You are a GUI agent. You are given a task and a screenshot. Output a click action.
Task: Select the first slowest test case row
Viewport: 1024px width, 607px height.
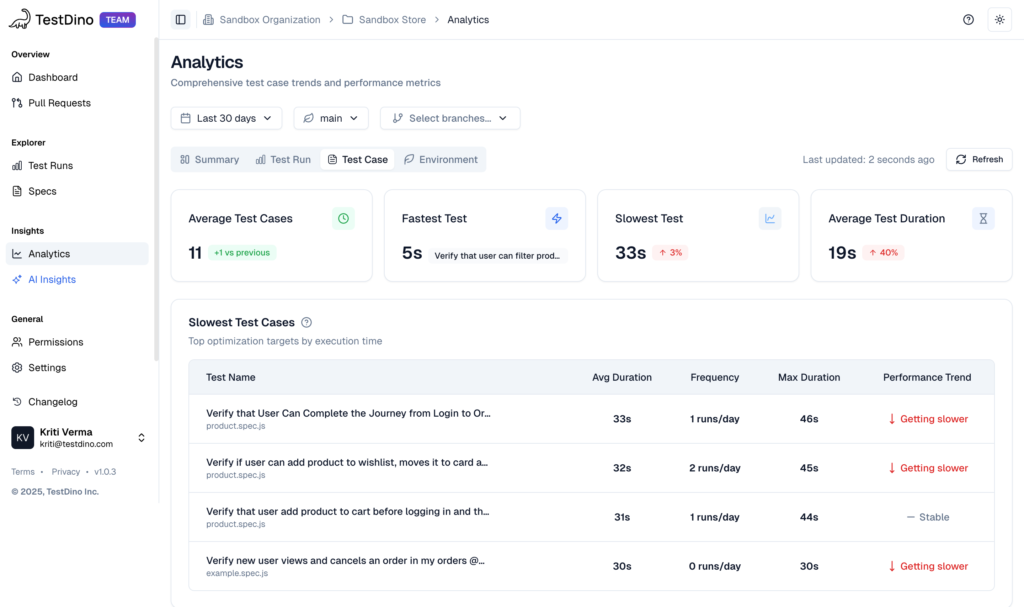(591, 419)
